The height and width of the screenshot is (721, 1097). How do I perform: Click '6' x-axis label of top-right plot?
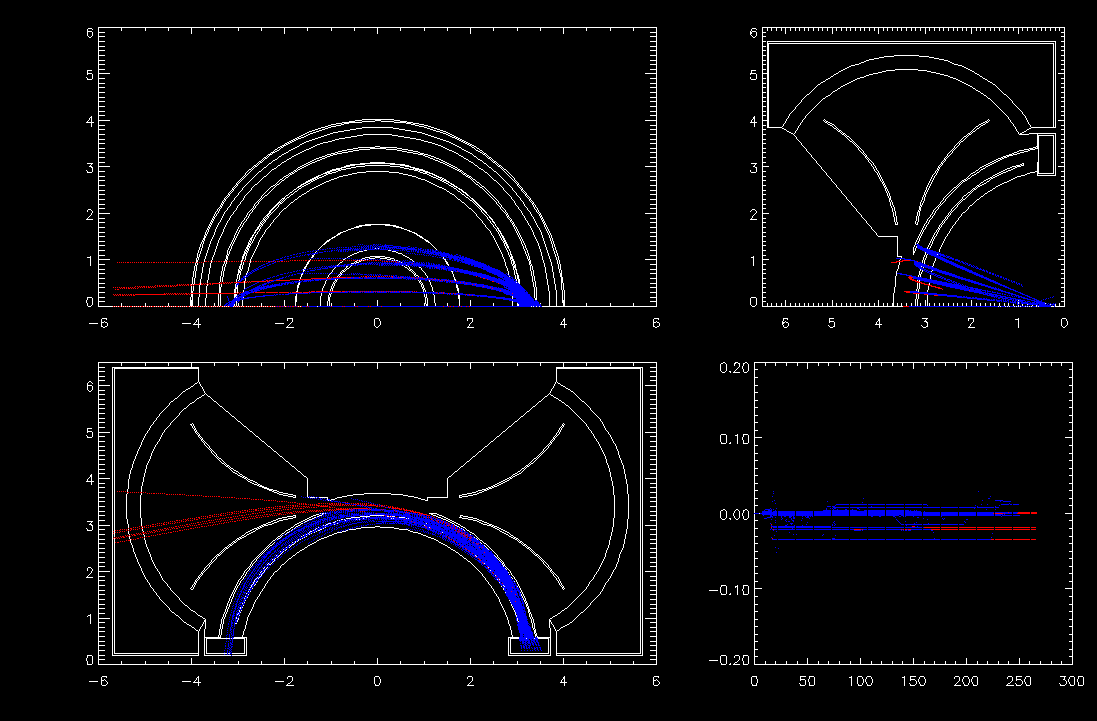pos(785,323)
